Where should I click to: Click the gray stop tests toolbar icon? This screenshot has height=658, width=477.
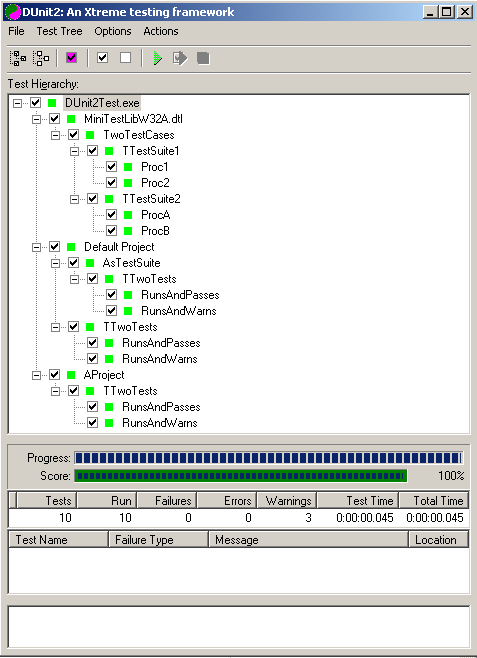[203, 58]
